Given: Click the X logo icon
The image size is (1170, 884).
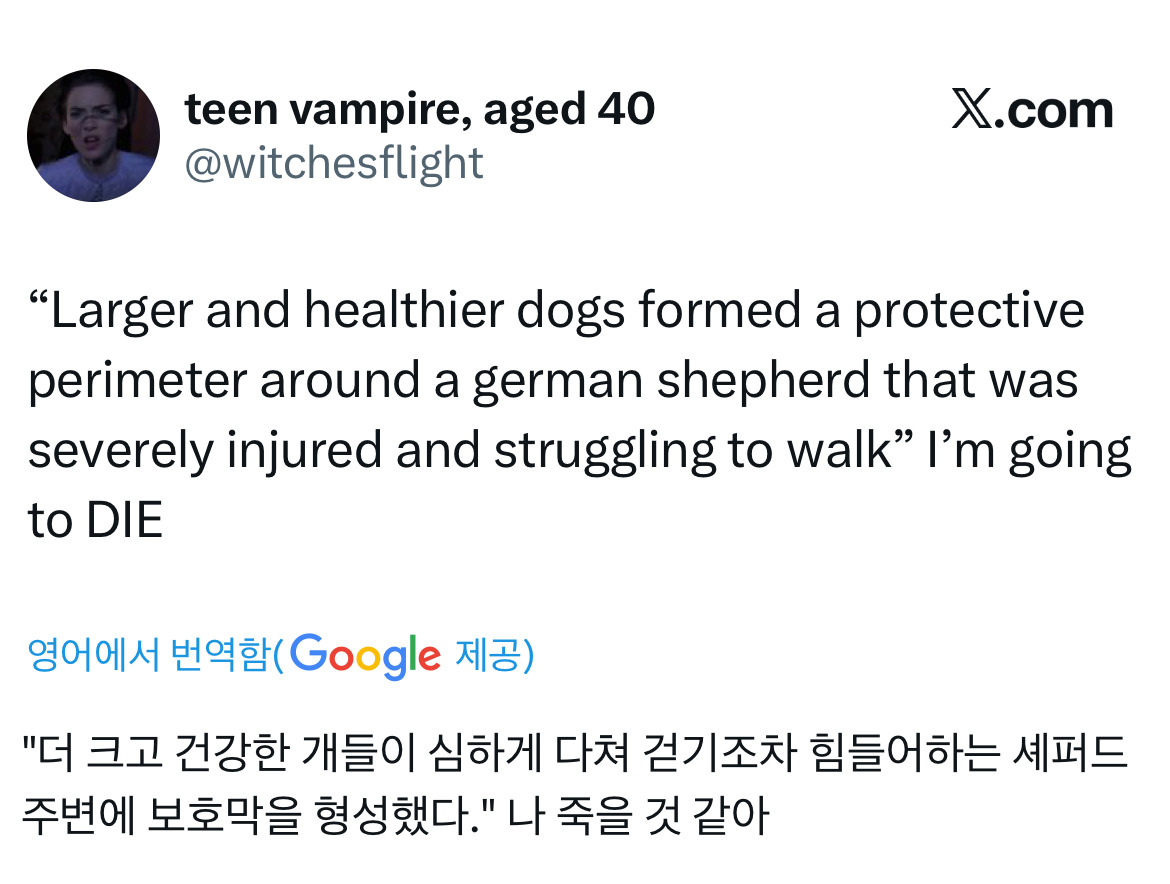Looking at the screenshot, I should 975,111.
